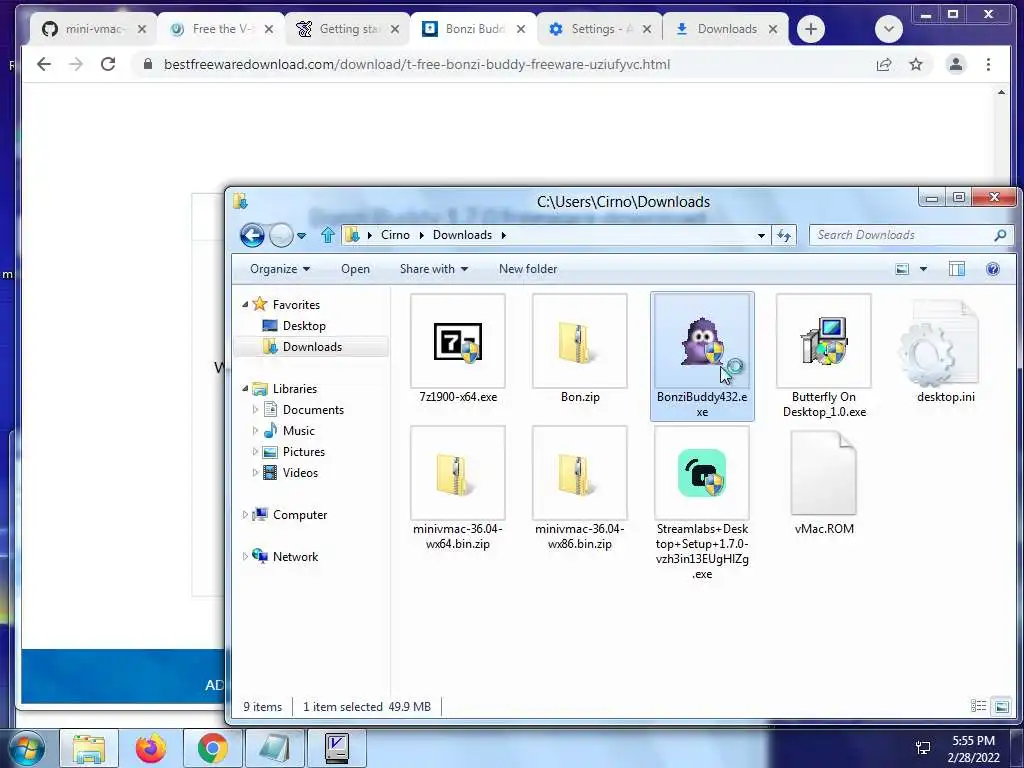Click the Mini vMac icon in taskbar

point(337,748)
